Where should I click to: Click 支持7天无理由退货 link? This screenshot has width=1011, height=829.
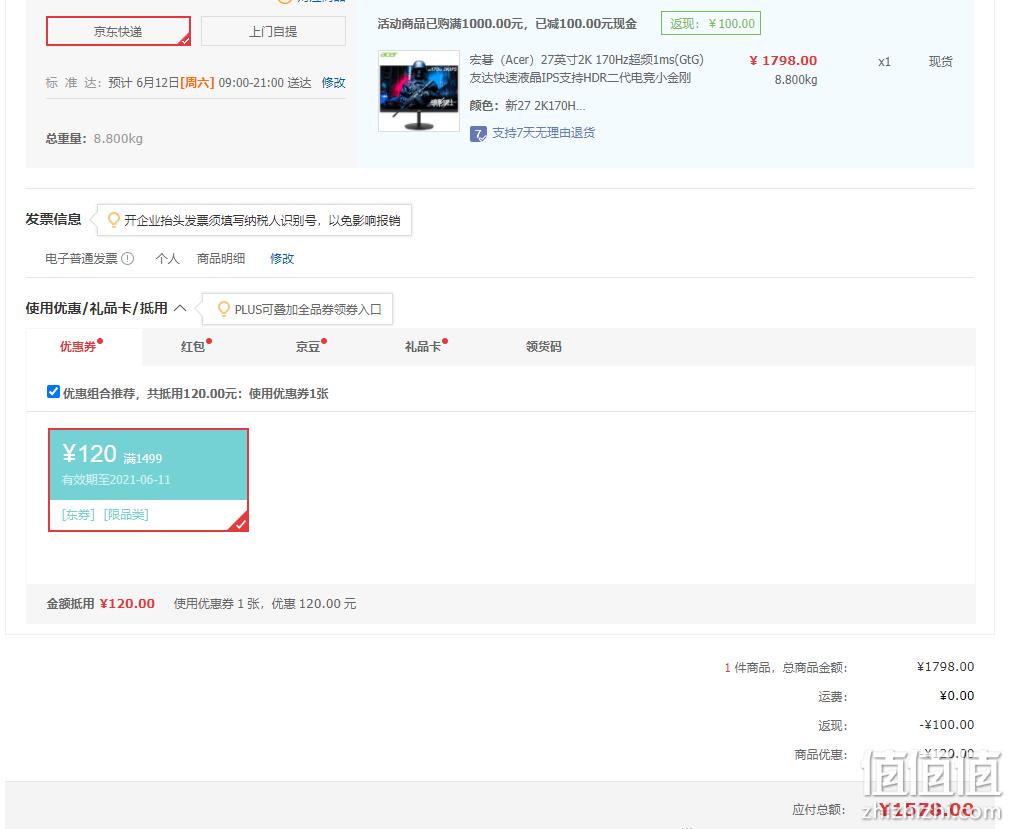[x=544, y=133]
